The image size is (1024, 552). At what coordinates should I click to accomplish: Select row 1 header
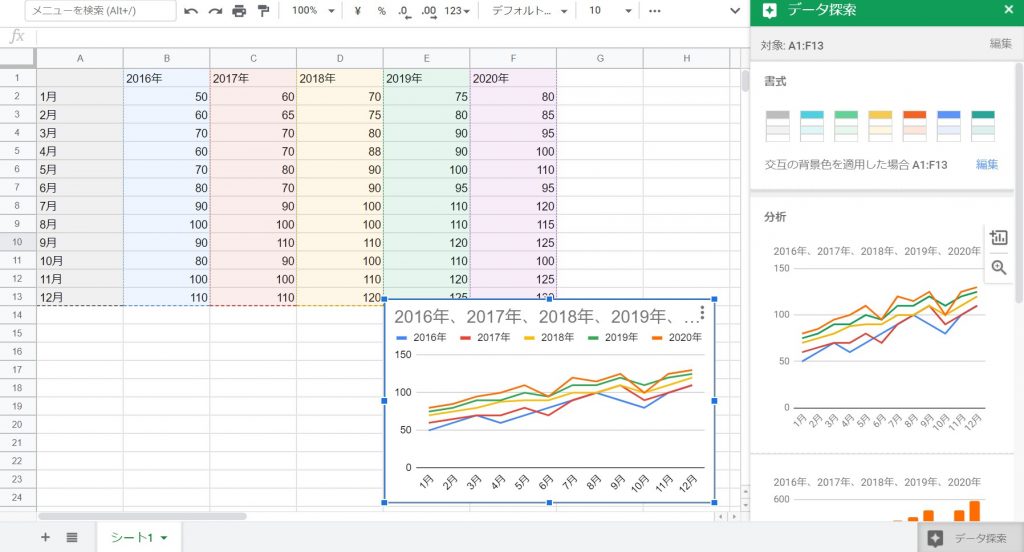pos(18,78)
